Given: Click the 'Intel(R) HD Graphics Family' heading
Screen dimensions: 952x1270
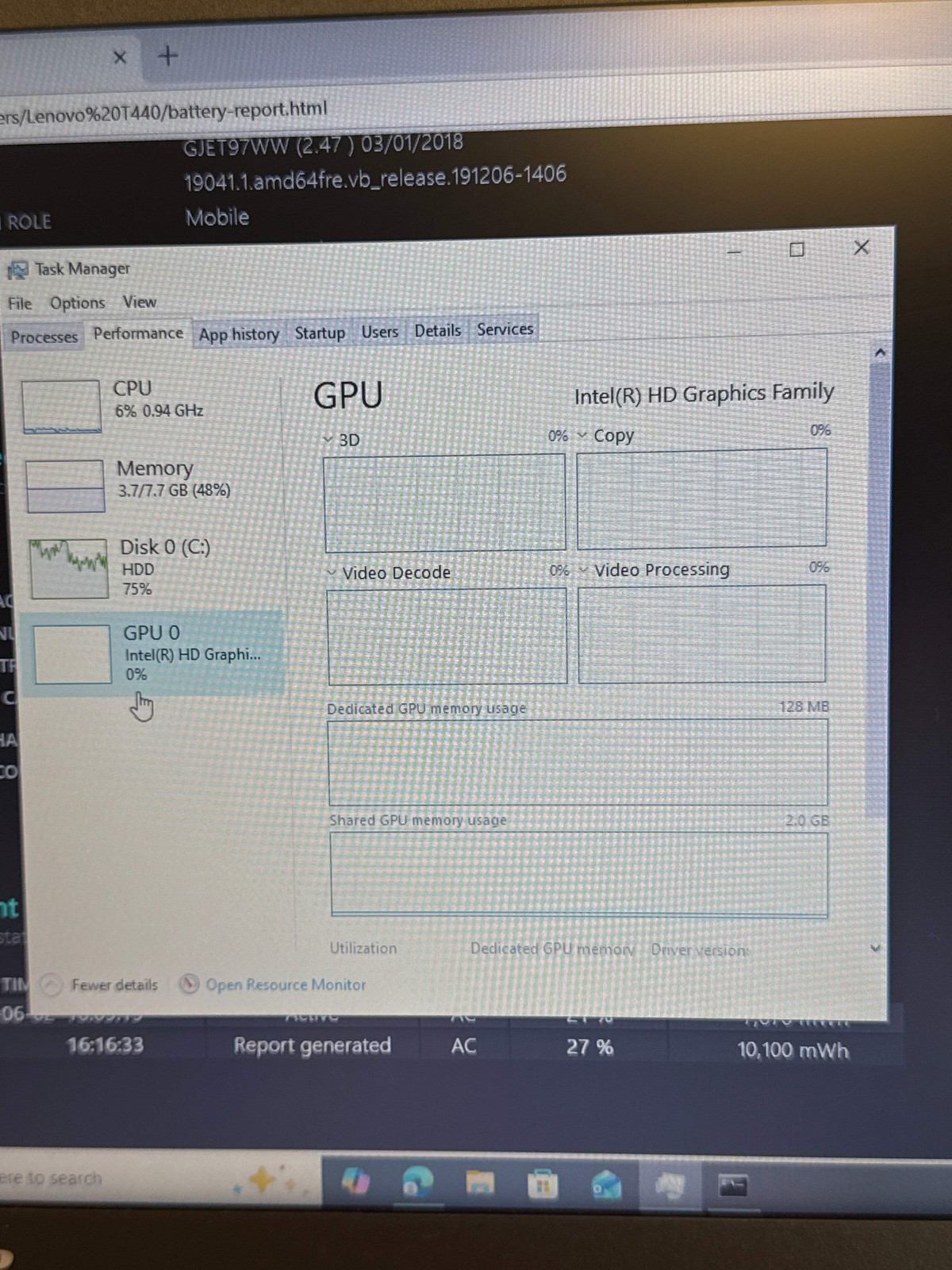Looking at the screenshot, I should point(704,394).
